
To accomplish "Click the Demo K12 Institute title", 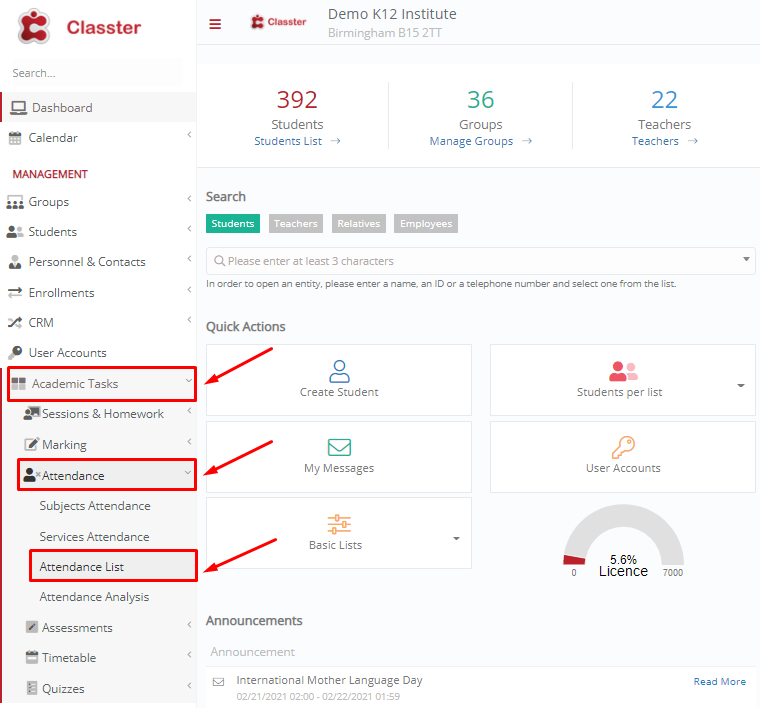I will point(392,14).
